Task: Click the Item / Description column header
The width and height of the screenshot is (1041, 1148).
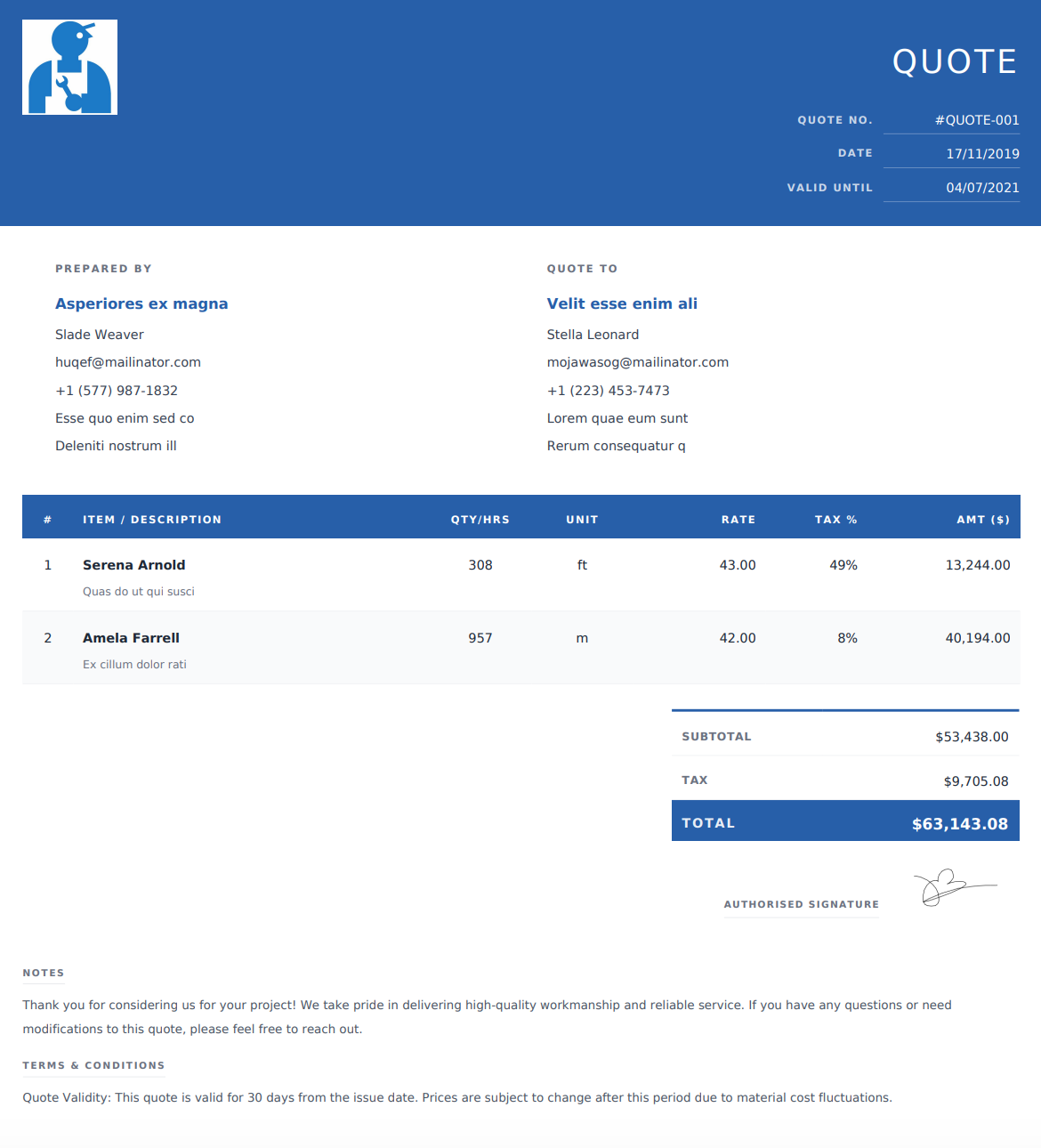Action: coord(152,520)
